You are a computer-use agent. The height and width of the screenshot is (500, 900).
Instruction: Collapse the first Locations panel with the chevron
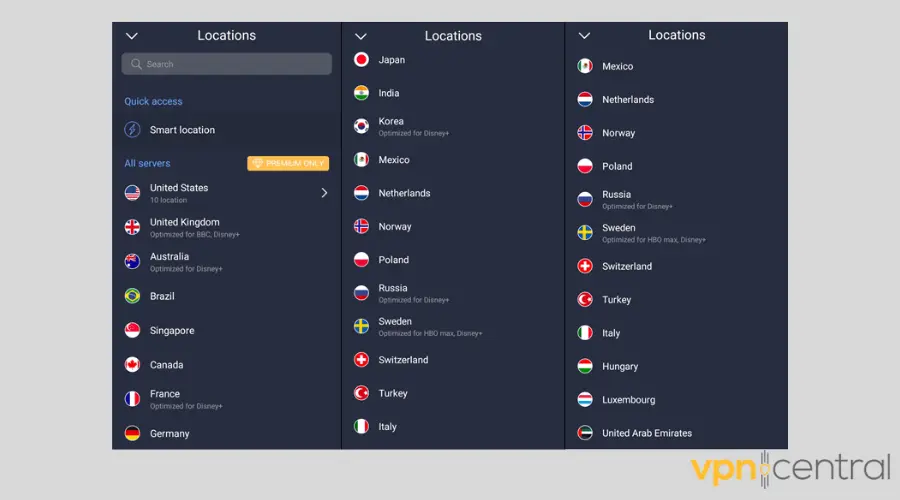point(131,36)
